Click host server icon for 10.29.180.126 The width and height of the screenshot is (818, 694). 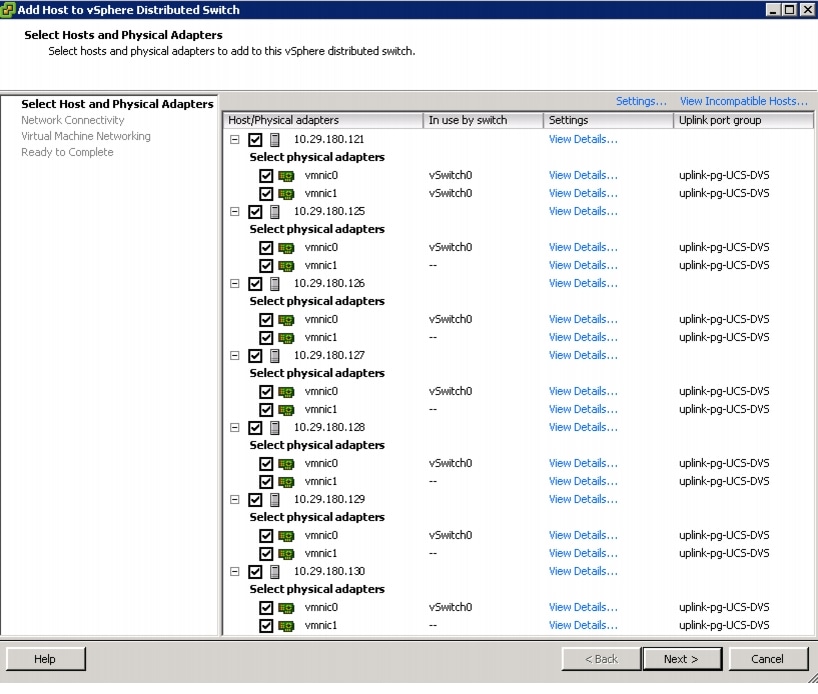coord(275,284)
